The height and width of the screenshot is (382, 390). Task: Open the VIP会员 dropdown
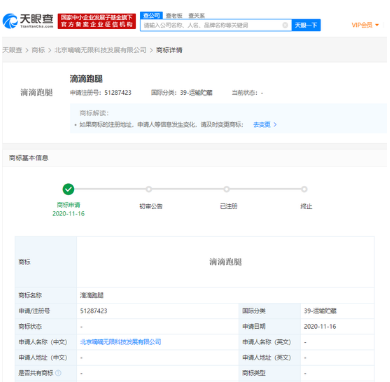365,25
